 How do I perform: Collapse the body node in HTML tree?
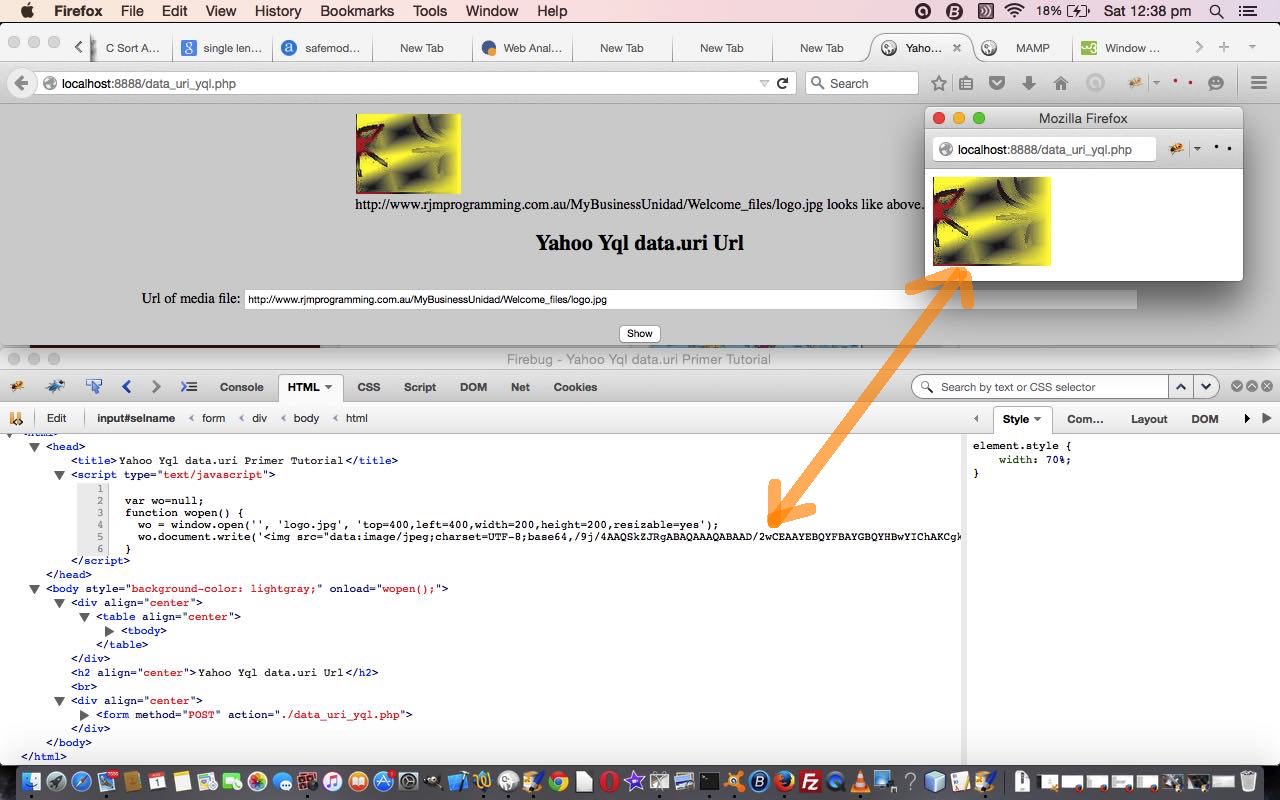35,589
